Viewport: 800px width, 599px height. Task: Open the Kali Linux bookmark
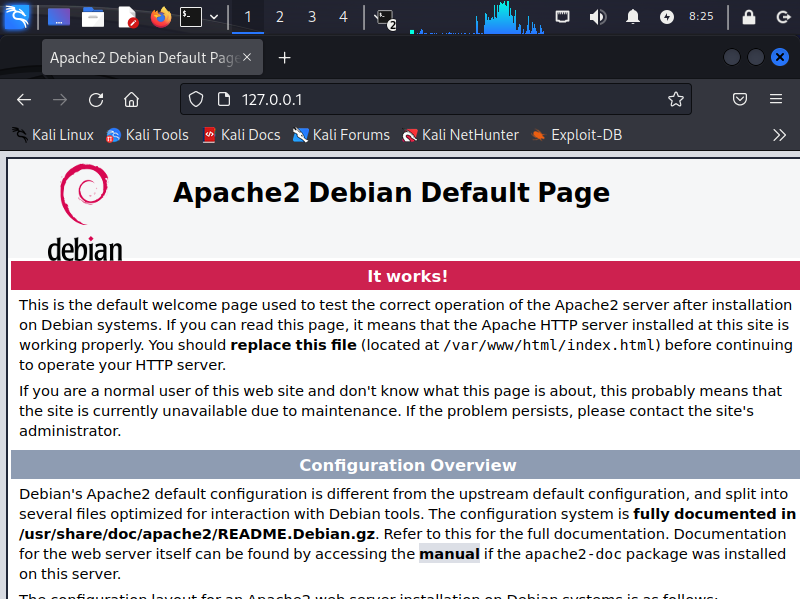[53, 135]
